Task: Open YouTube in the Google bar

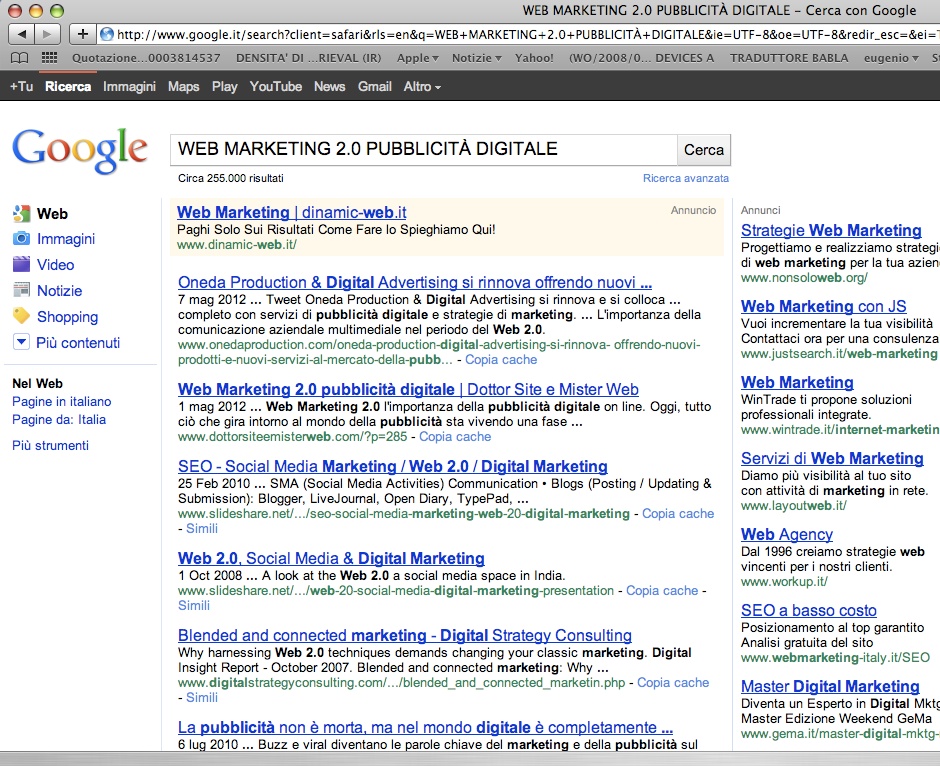Action: (276, 87)
